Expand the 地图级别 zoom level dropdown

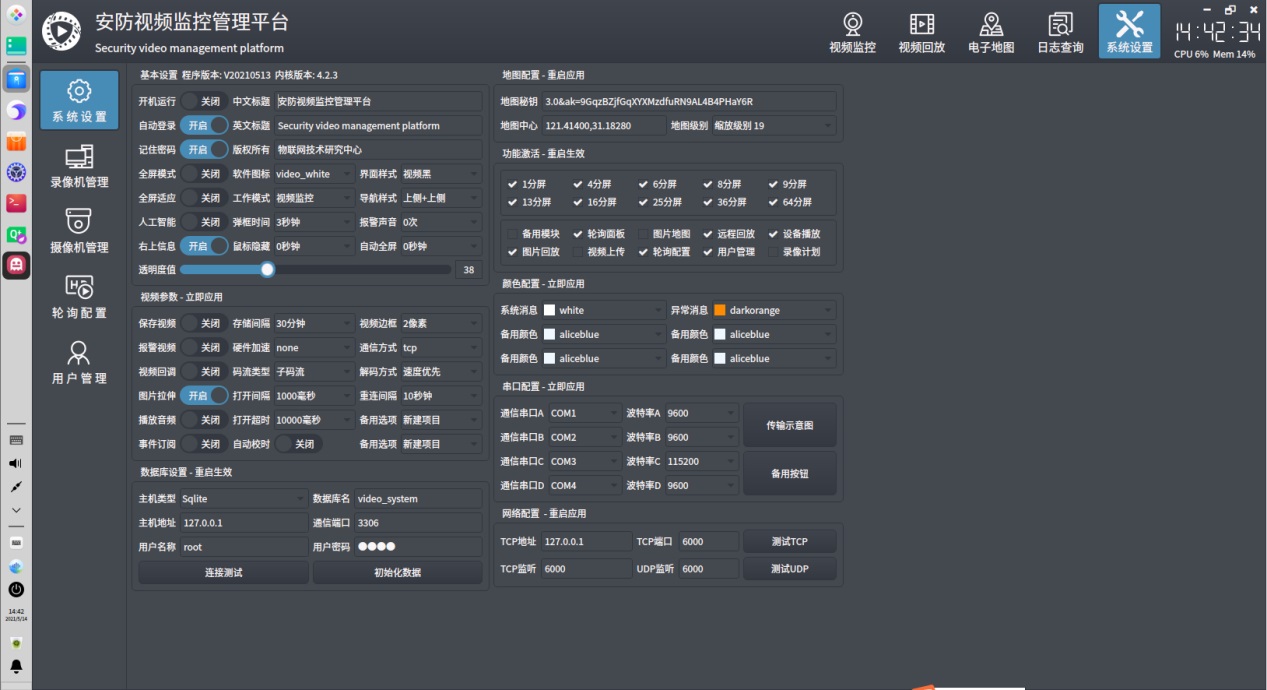[773, 126]
